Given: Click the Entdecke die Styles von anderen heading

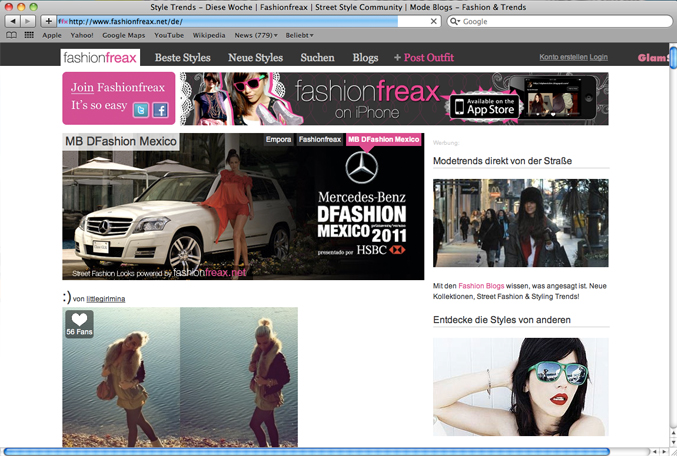Looking at the screenshot, I should pyautogui.click(x=502, y=320).
